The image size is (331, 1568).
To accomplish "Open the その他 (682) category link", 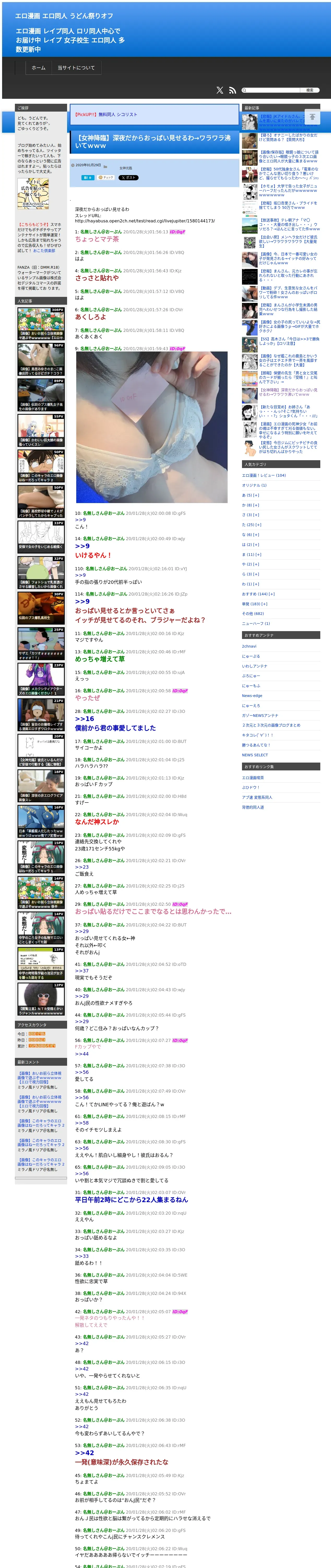I will click(253, 614).
